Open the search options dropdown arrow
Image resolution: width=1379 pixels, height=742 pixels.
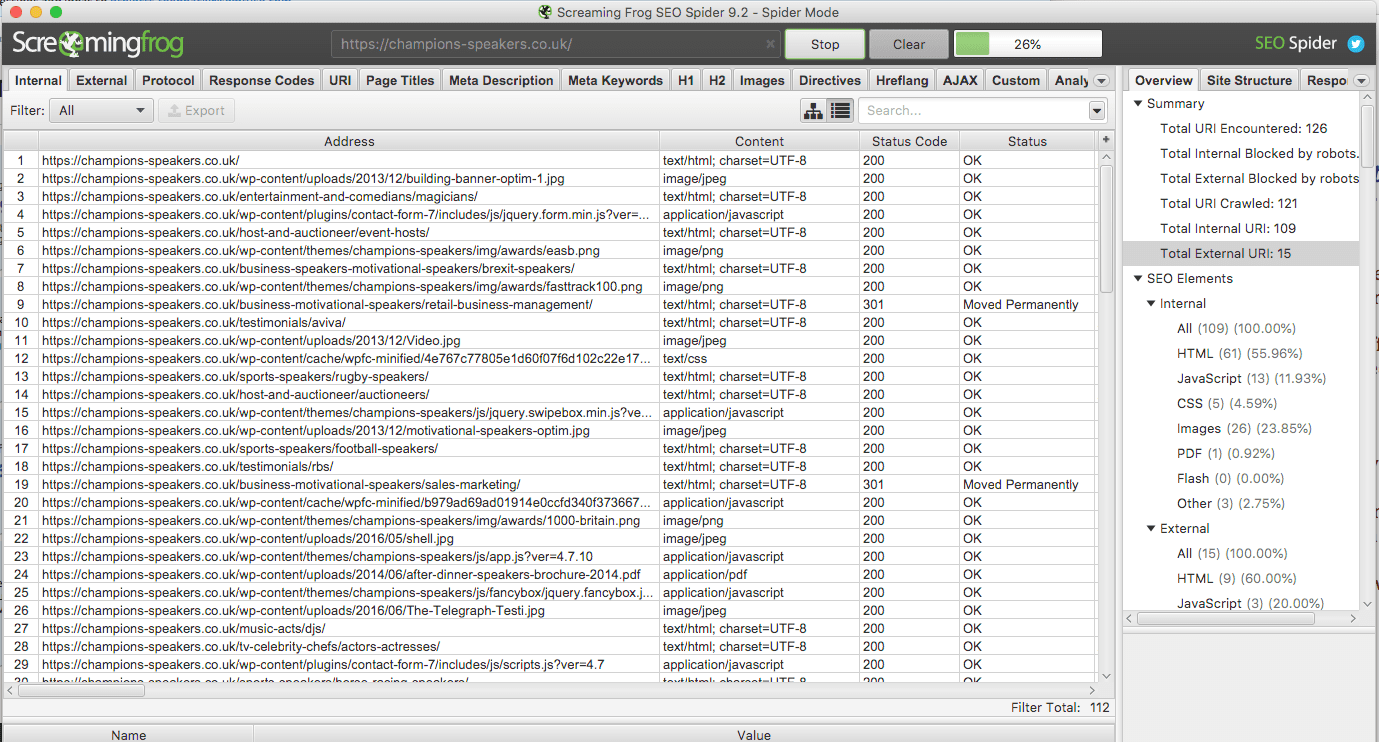(1097, 111)
